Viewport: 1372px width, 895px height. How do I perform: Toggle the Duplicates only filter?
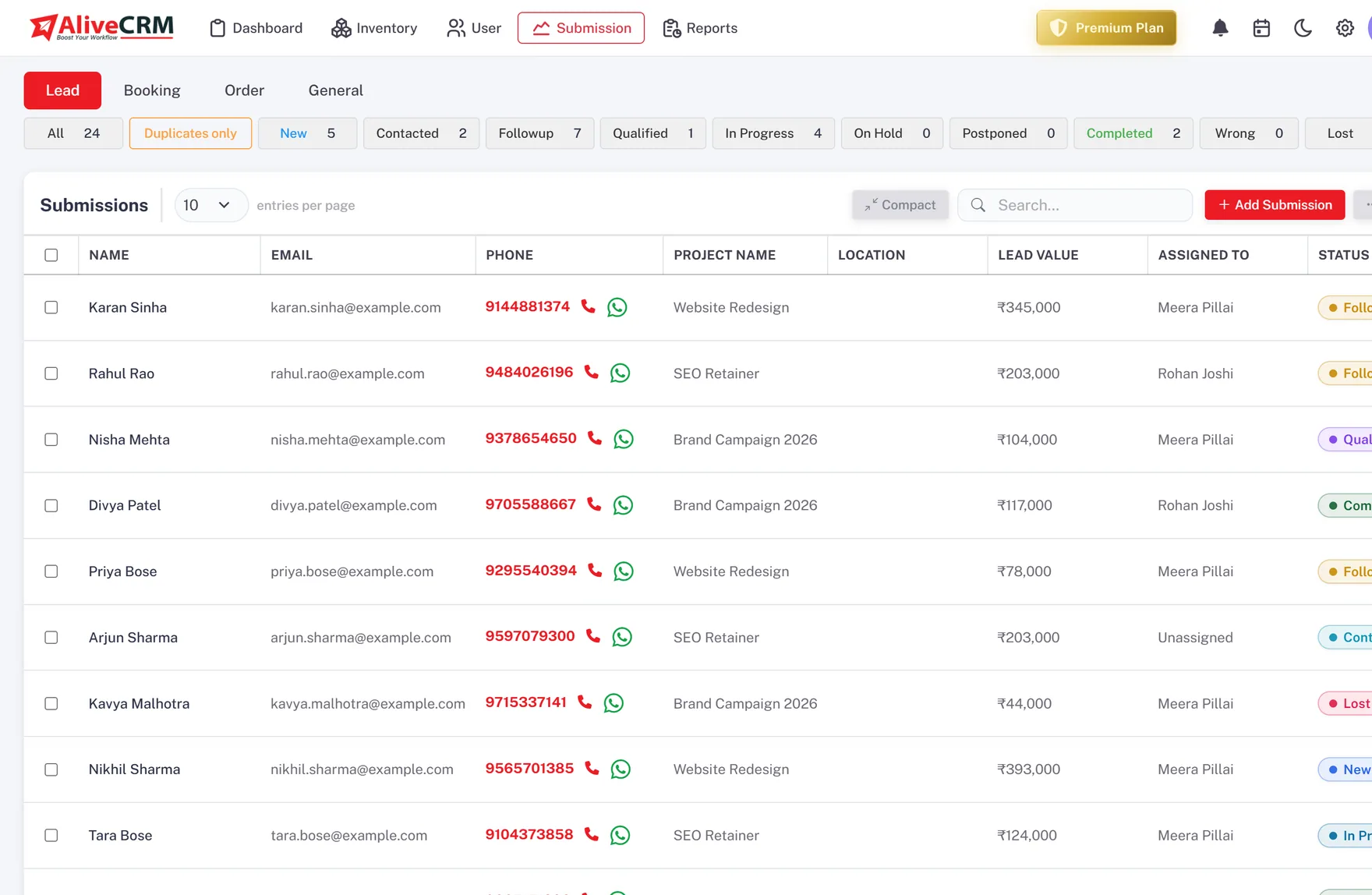click(x=190, y=133)
